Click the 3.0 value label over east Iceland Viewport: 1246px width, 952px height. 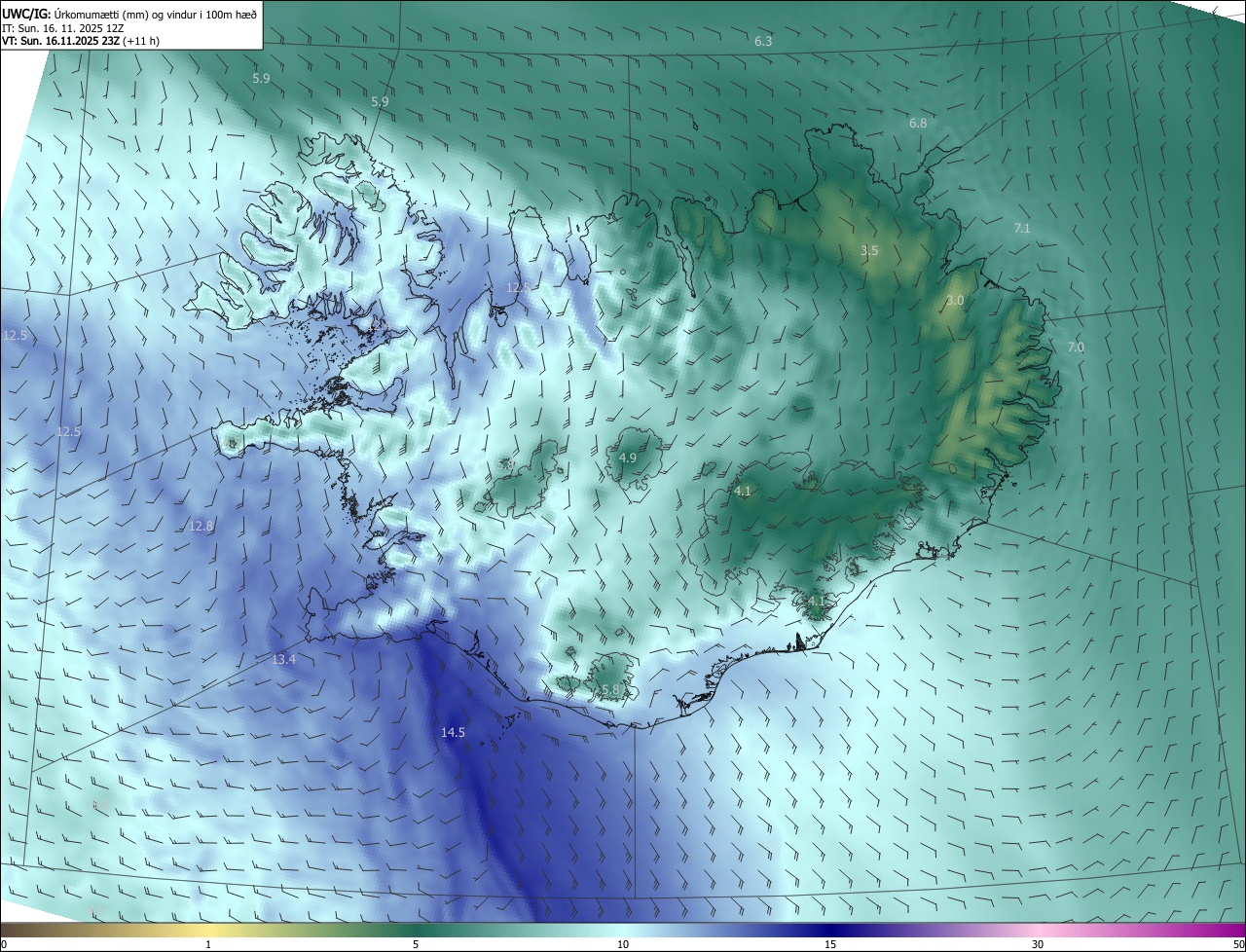click(955, 301)
